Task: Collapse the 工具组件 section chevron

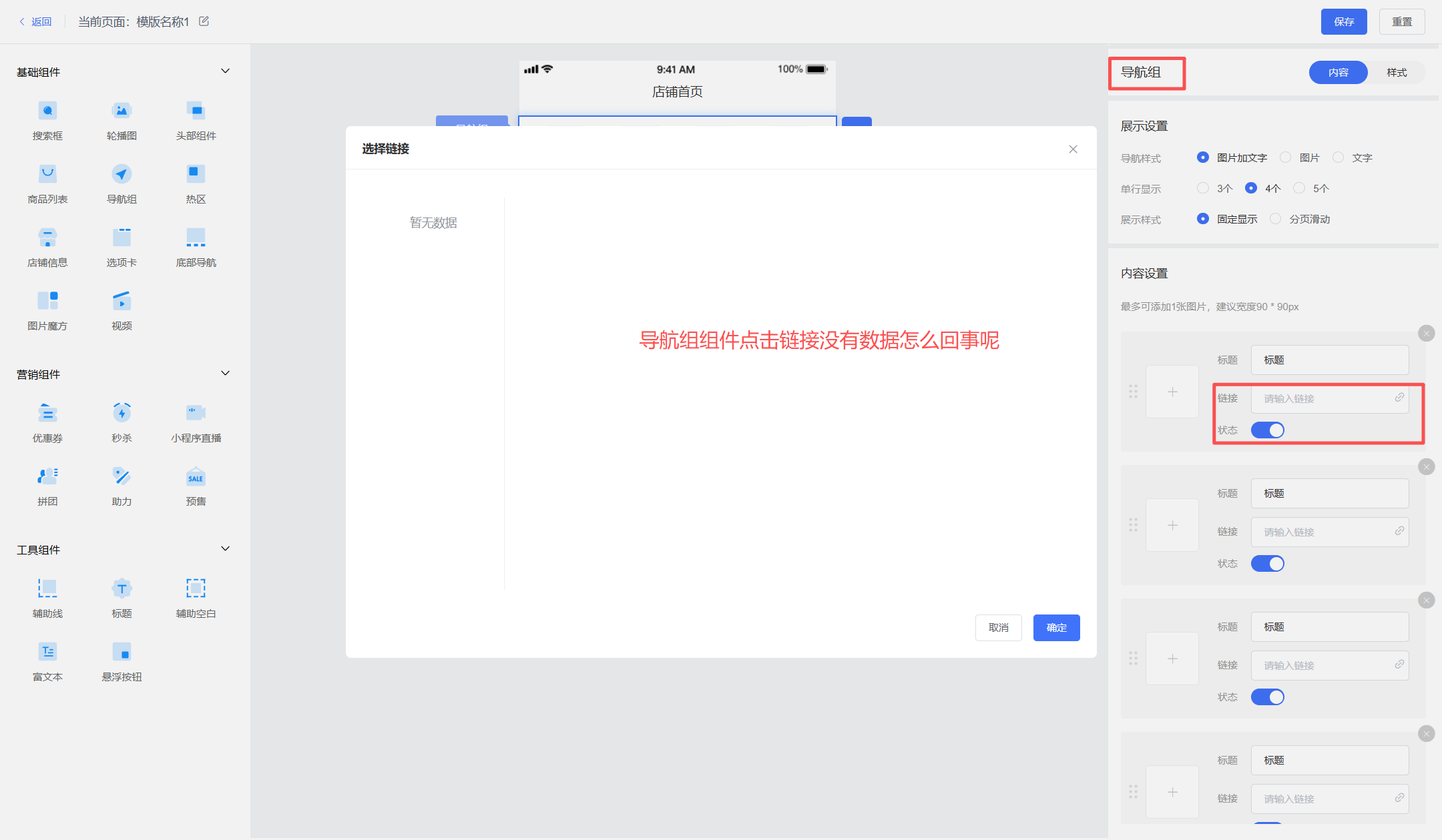Action: click(226, 548)
